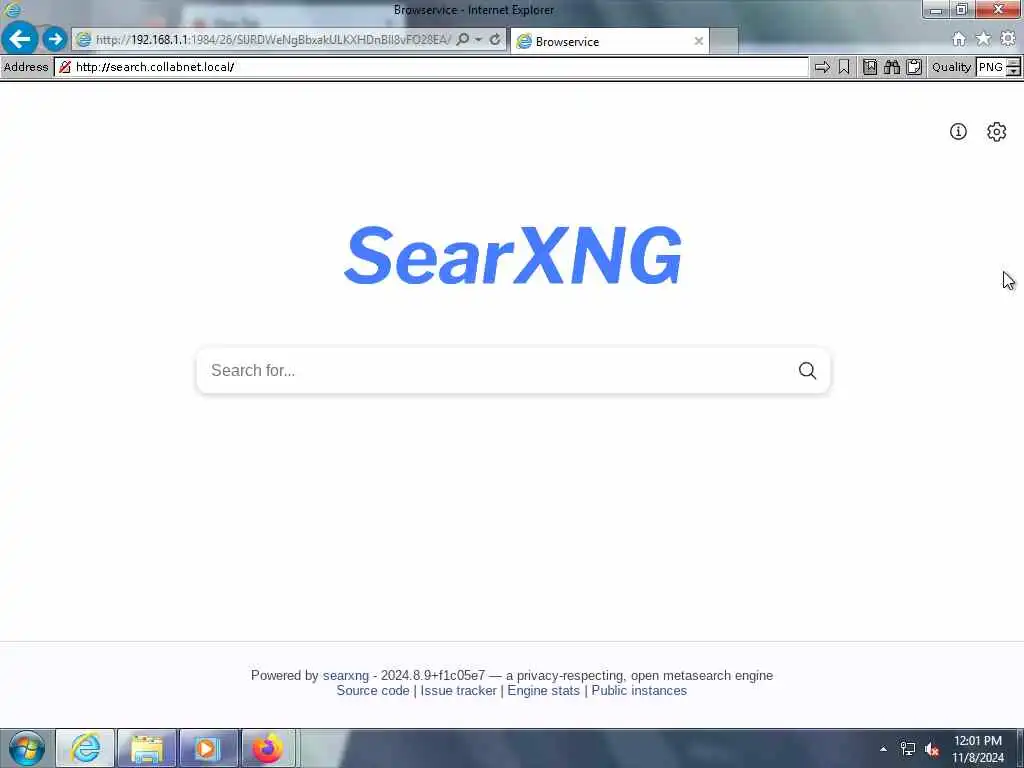Open Firefox from the taskbar

[268, 748]
